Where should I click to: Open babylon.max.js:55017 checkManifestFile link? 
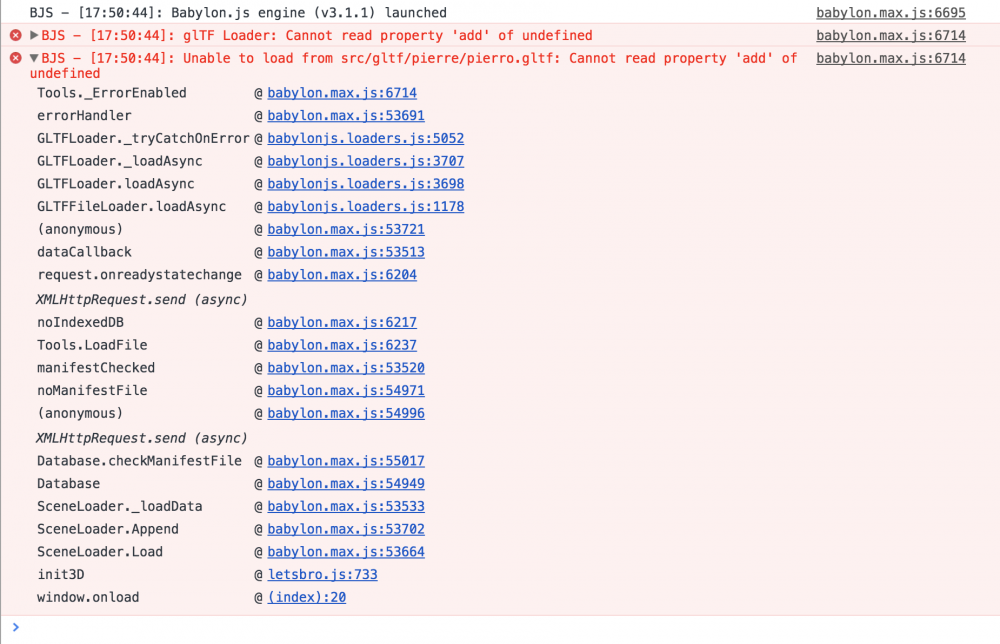pos(346,461)
